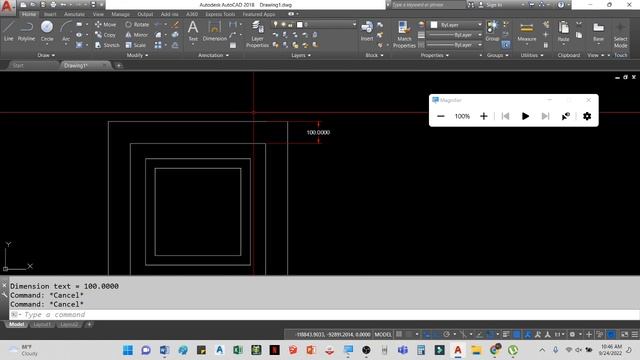Open Help with the question mark icon
The image size is (640, 360).
click(561, 4)
